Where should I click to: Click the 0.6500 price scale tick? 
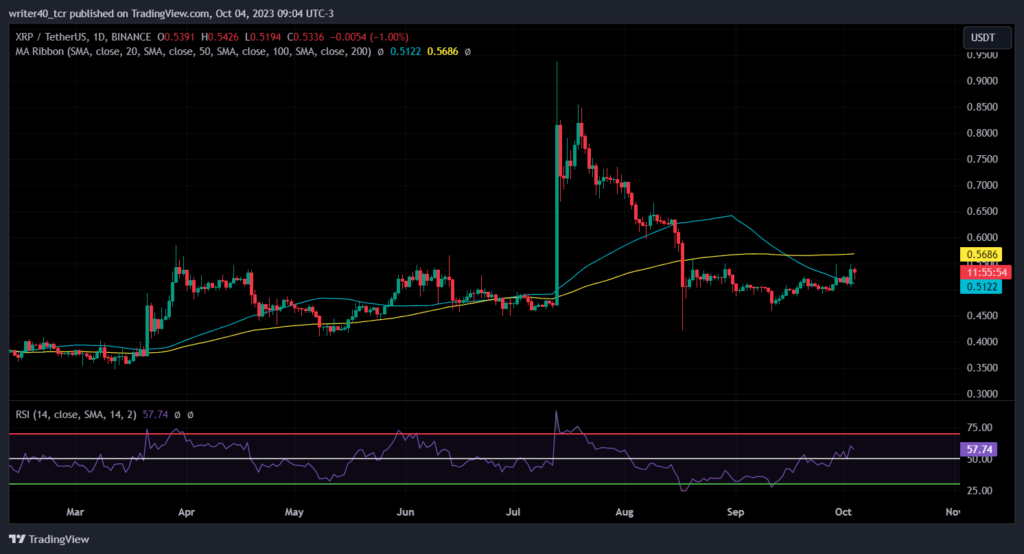982,212
